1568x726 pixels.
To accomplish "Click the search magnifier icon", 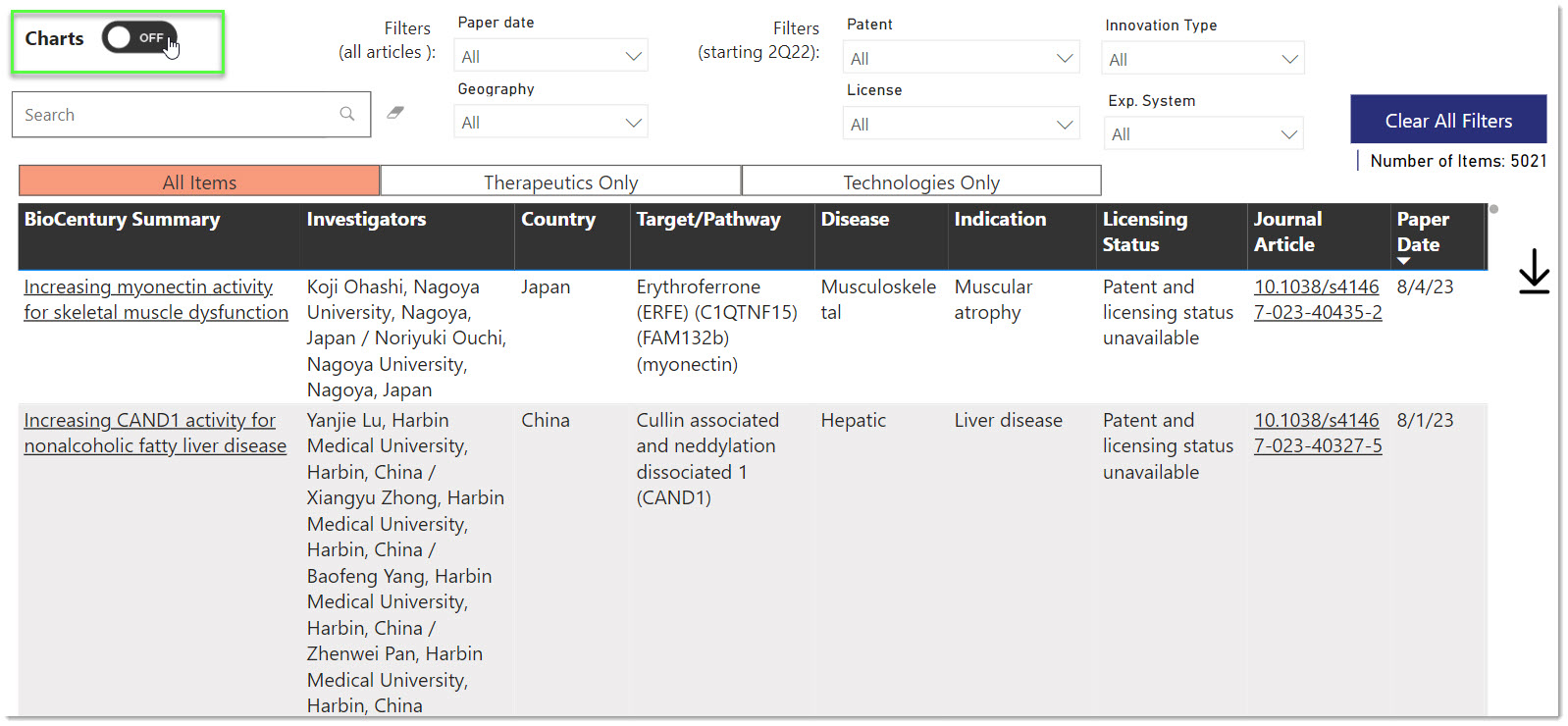I will pyautogui.click(x=347, y=114).
